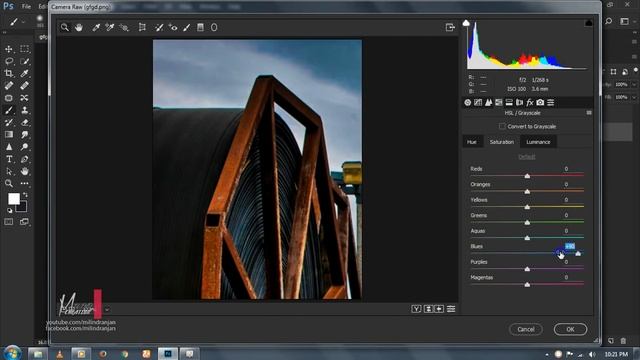Toggle current panel settings defaults icon
Screen dimensions: 640x360
[x=451, y=309]
